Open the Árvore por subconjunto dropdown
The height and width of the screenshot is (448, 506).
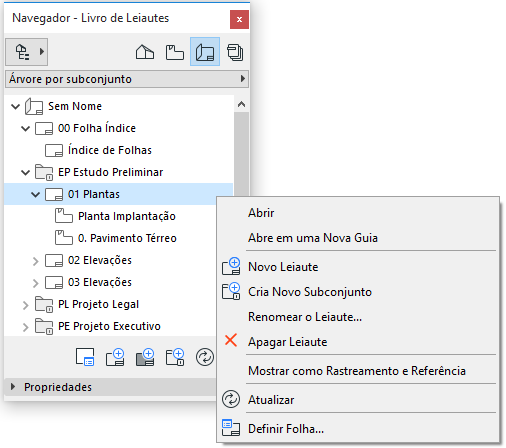click(x=127, y=79)
